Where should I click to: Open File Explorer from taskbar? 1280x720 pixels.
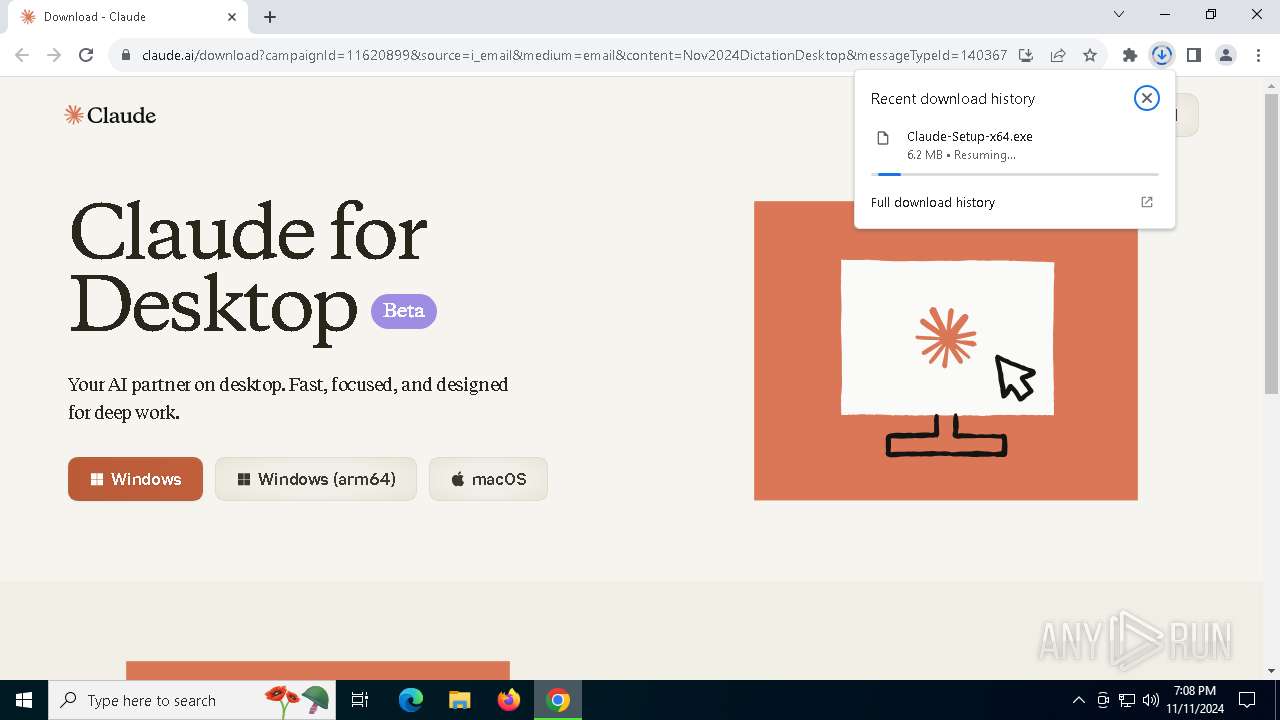[460, 700]
